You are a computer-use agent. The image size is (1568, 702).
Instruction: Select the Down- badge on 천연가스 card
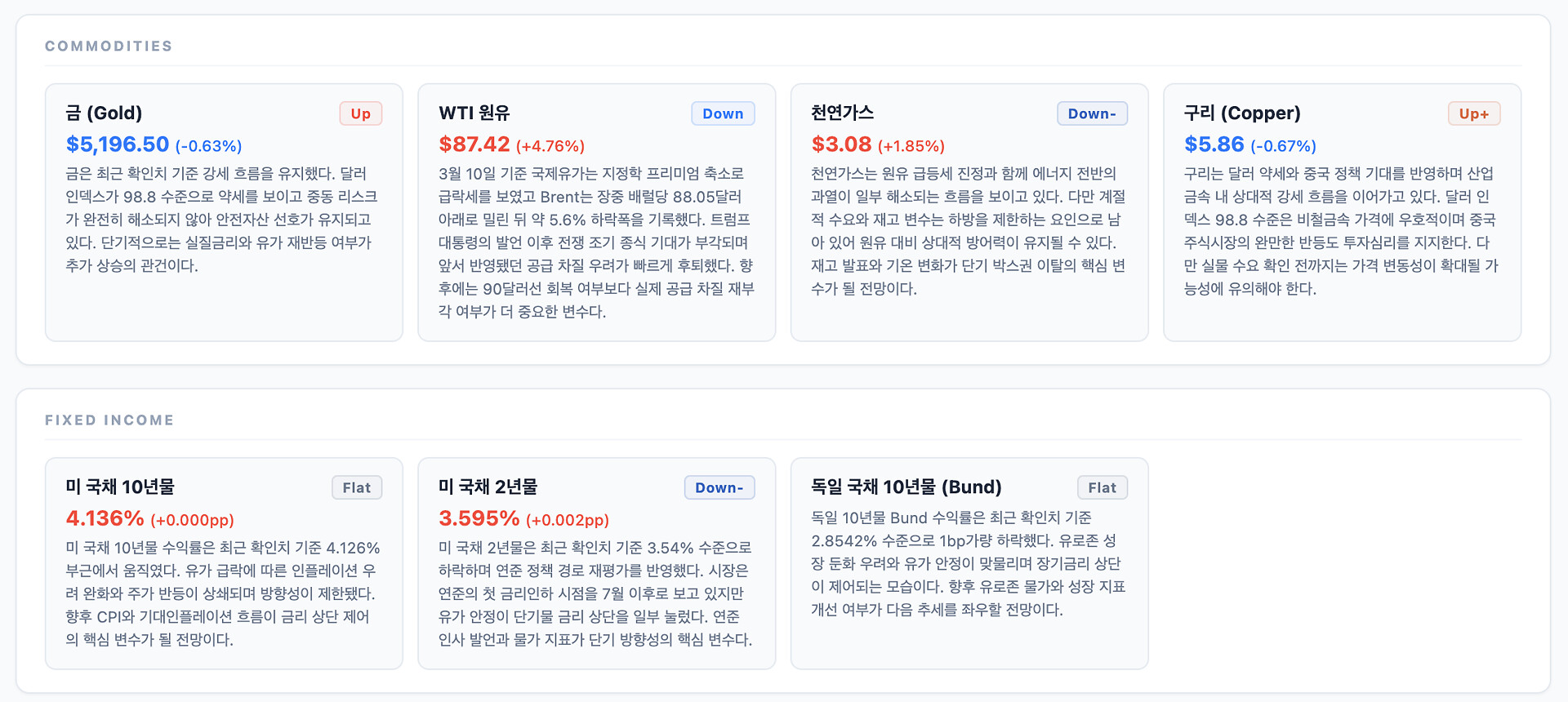1092,113
